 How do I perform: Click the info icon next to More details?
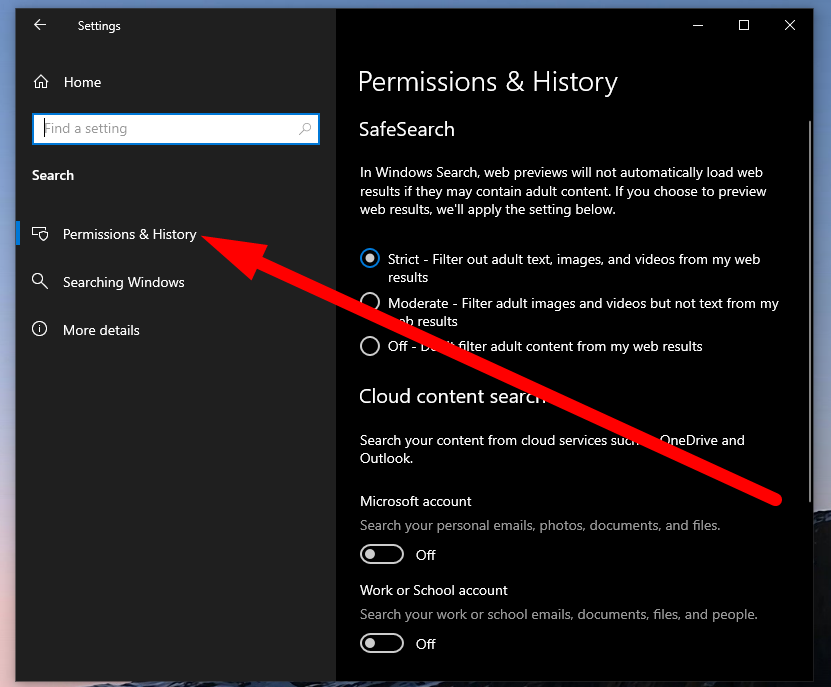[40, 329]
